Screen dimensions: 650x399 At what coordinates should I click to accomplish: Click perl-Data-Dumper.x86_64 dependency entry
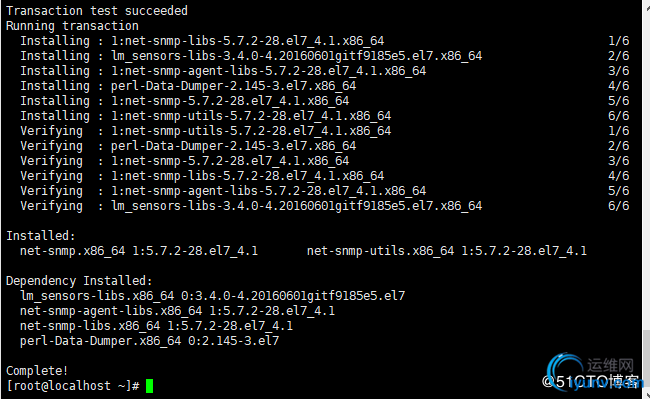coord(101,341)
